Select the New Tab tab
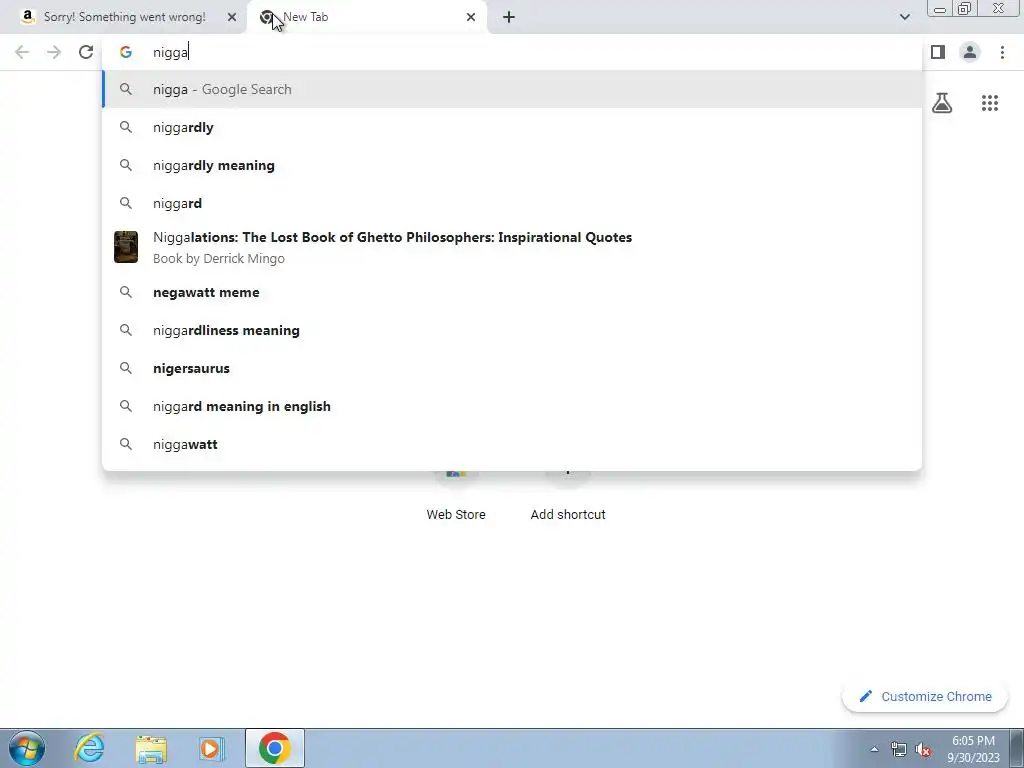The width and height of the screenshot is (1024, 768). coord(366,17)
